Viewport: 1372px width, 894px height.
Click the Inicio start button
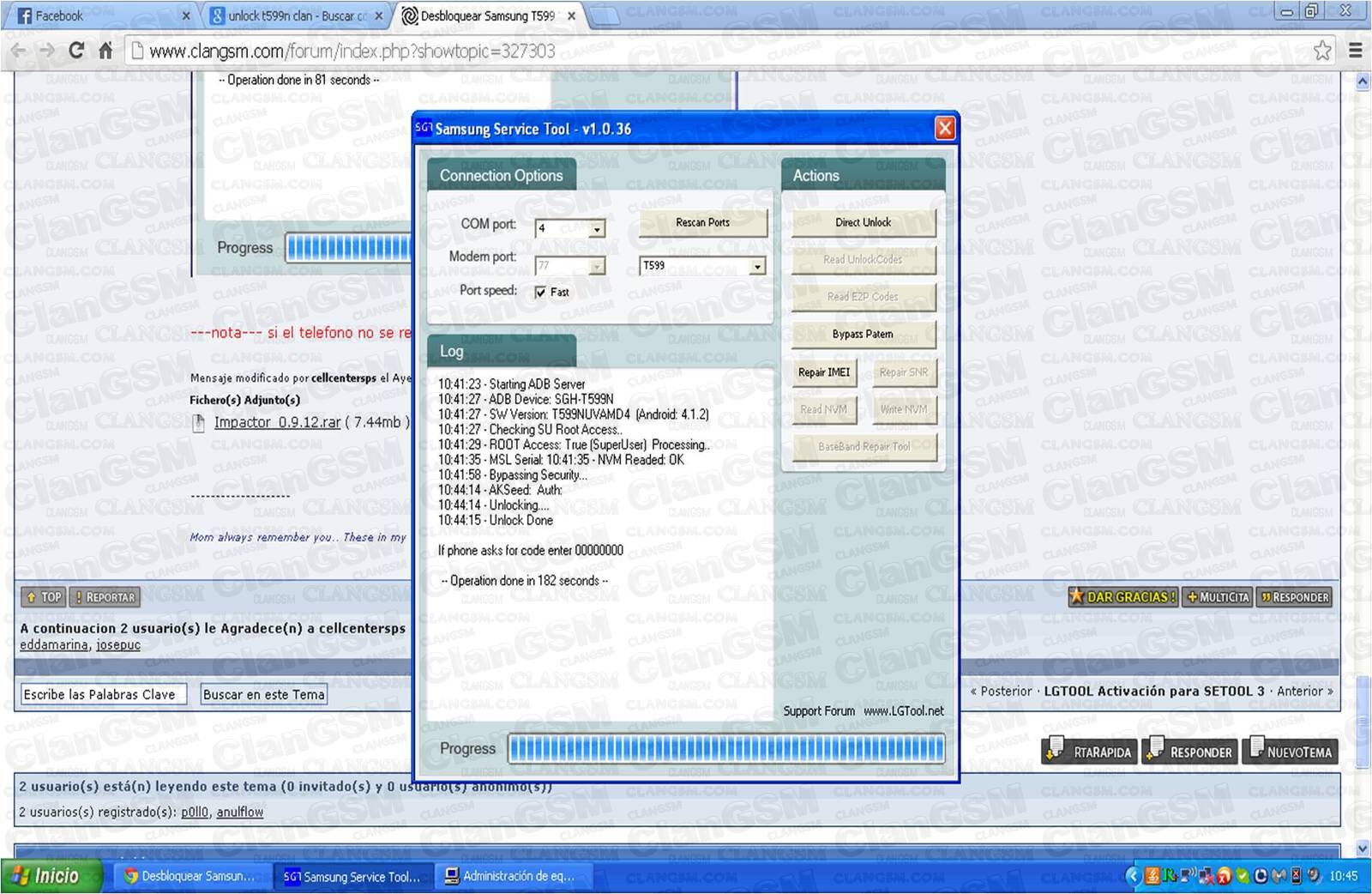coord(53,876)
